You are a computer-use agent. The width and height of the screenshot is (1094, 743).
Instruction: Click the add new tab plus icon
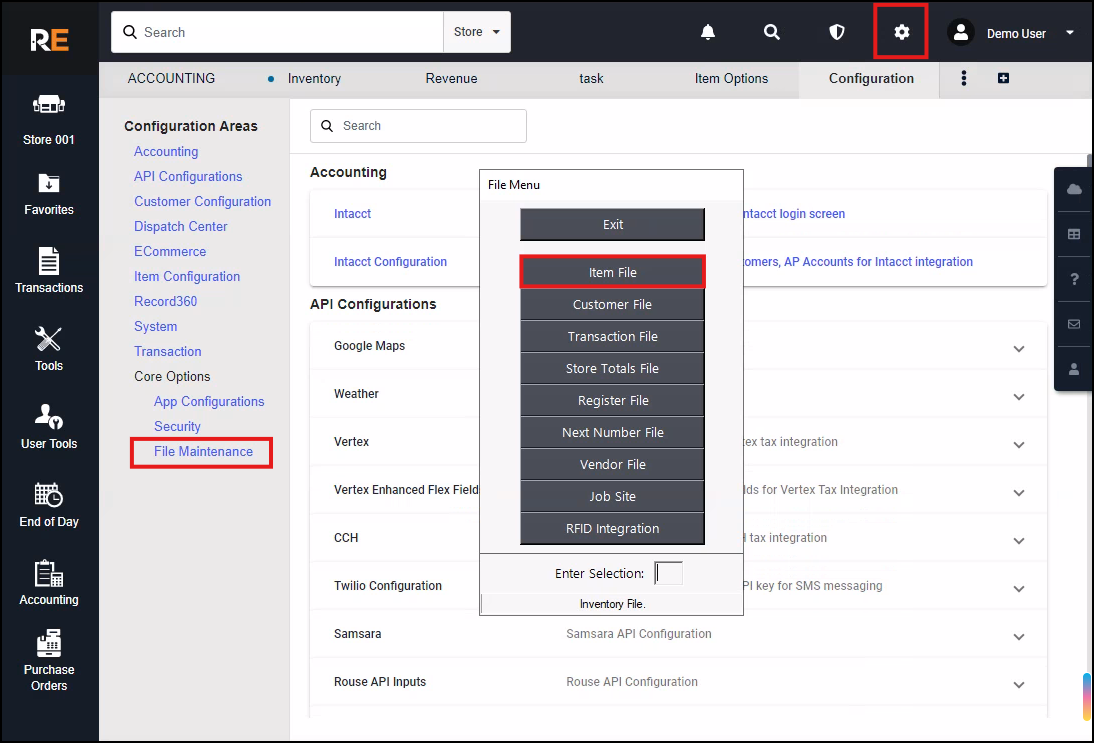coord(1003,78)
